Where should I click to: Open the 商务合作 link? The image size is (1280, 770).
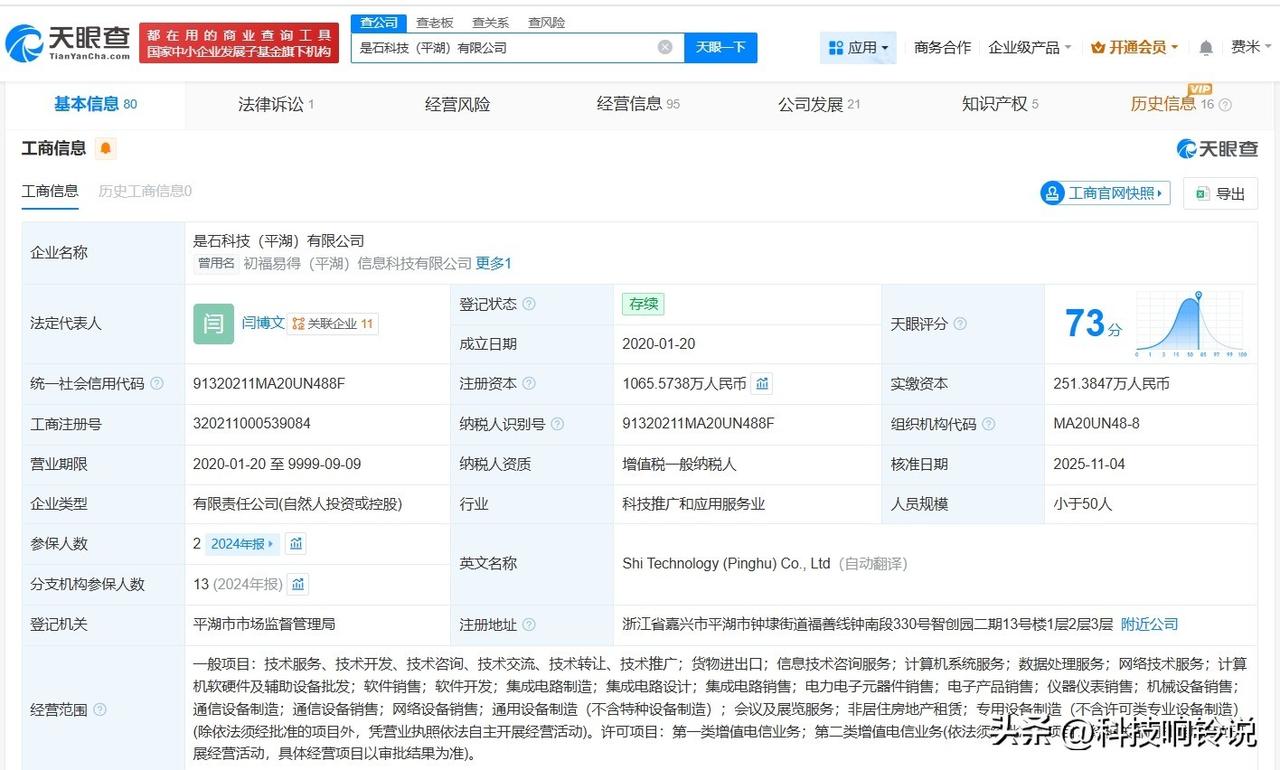pyautogui.click(x=942, y=47)
